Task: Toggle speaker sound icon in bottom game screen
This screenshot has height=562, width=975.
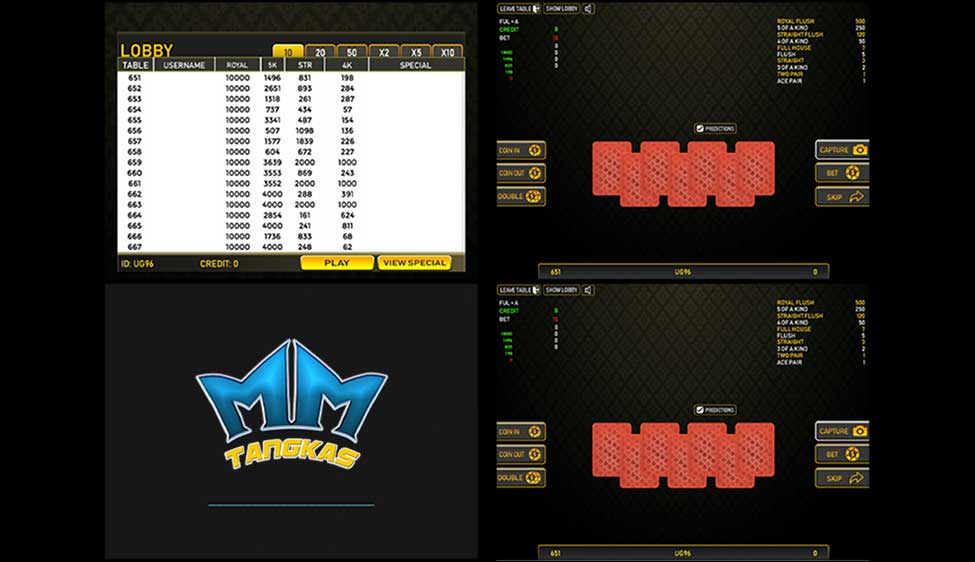Action: (589, 290)
